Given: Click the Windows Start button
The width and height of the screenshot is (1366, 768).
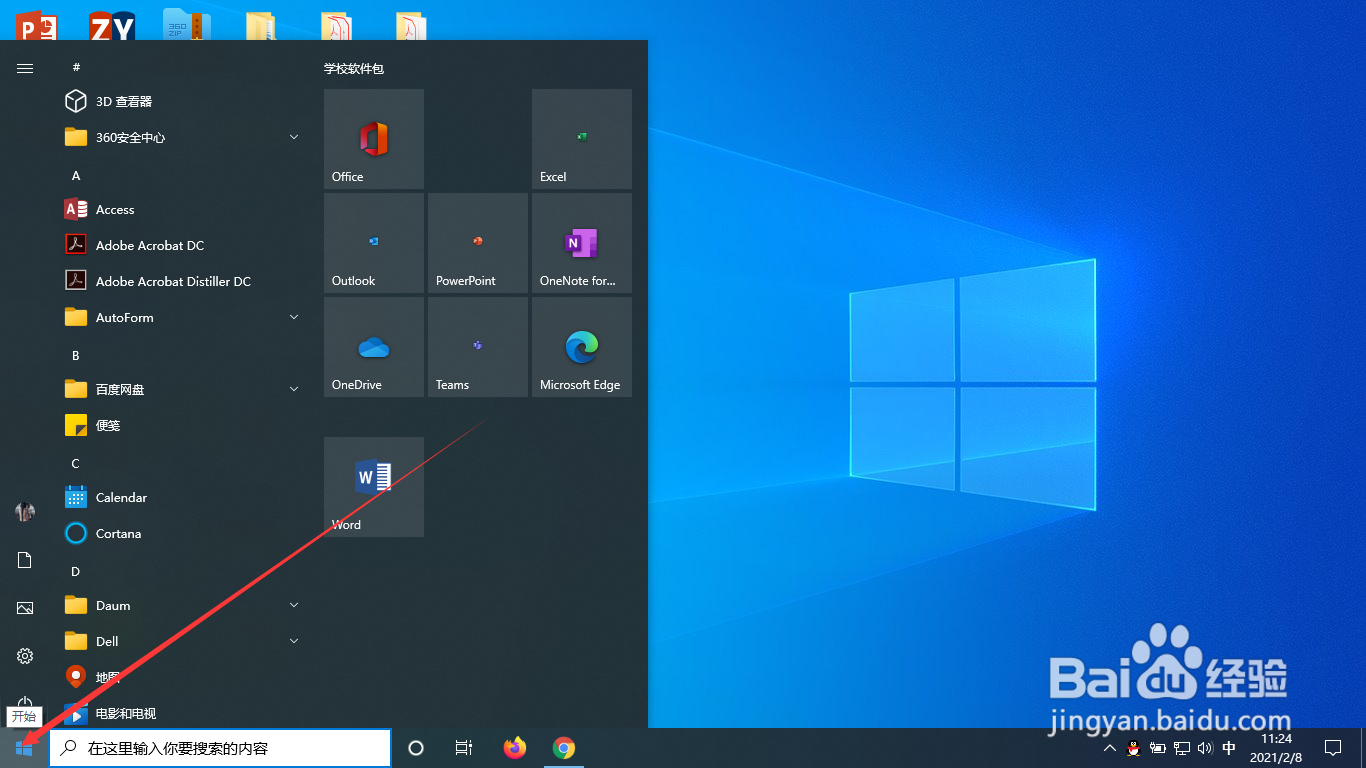Looking at the screenshot, I should click(24, 748).
